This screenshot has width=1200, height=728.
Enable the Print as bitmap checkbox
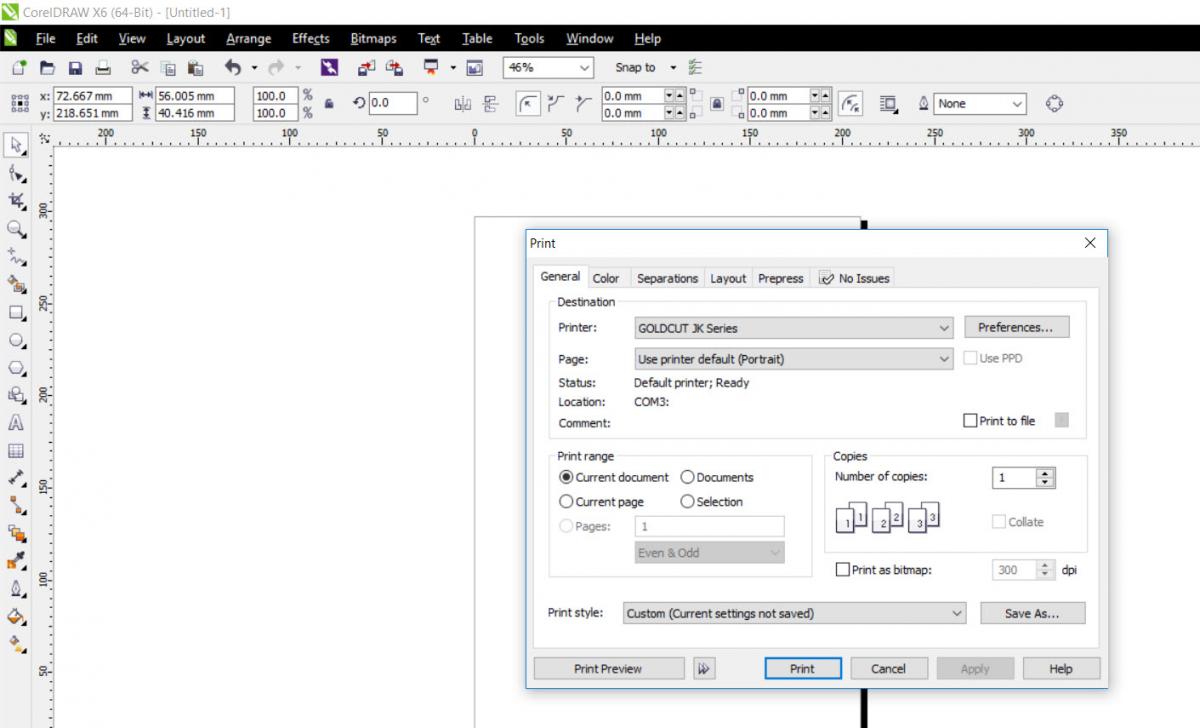pos(842,570)
